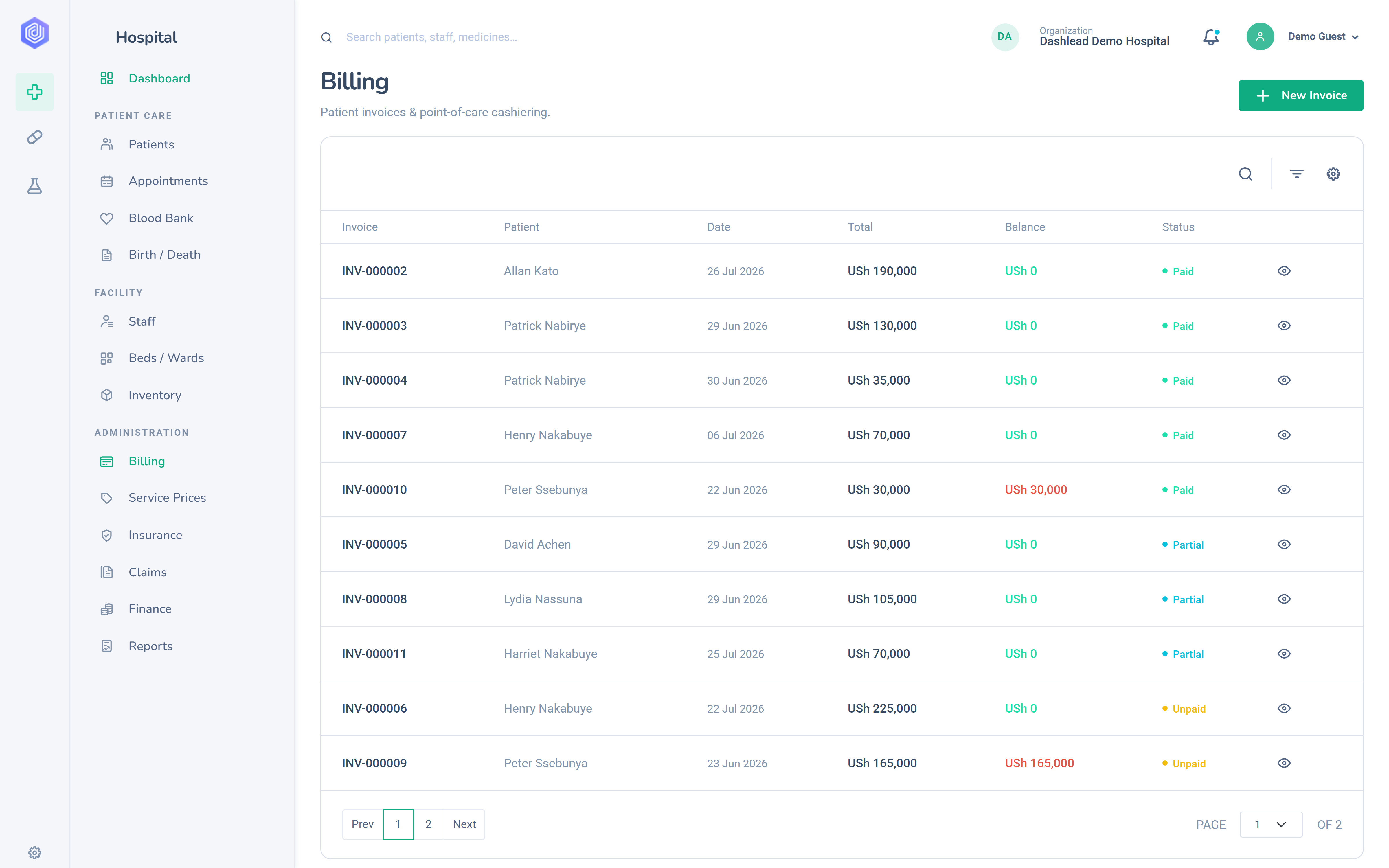View invoice INV-000010 with eye icon

(x=1284, y=490)
